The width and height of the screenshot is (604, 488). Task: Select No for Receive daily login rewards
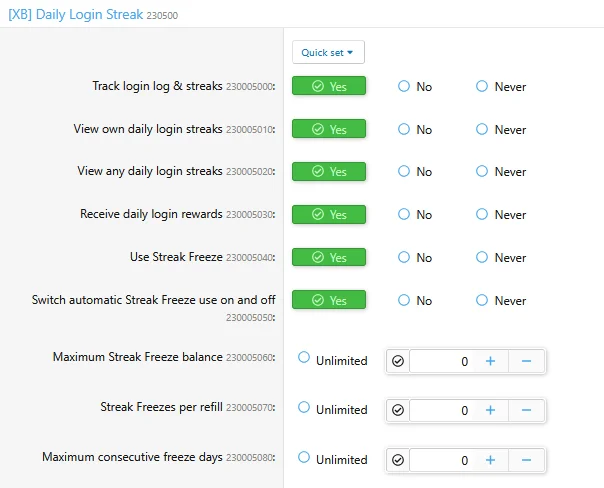[415, 215]
